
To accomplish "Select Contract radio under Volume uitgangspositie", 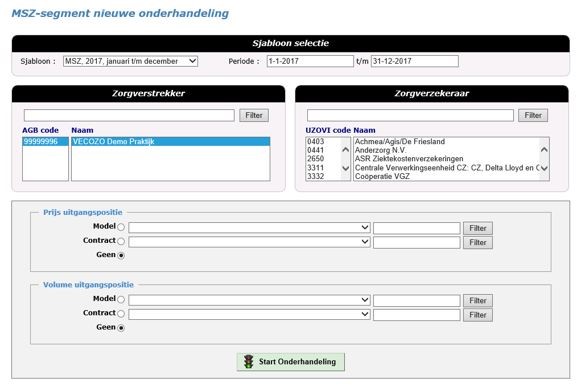I will pos(121,314).
